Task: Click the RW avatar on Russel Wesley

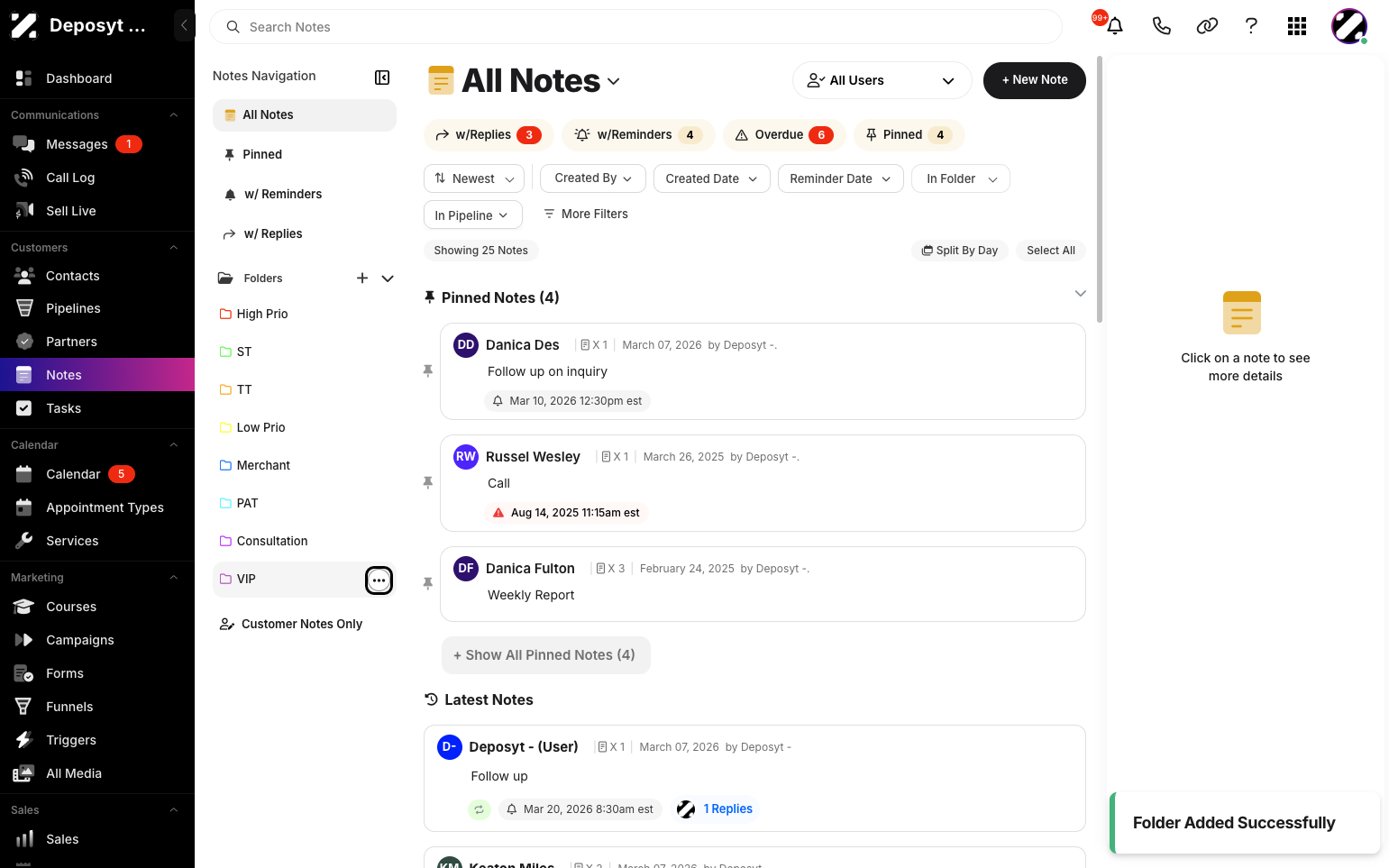Action: pos(466,457)
